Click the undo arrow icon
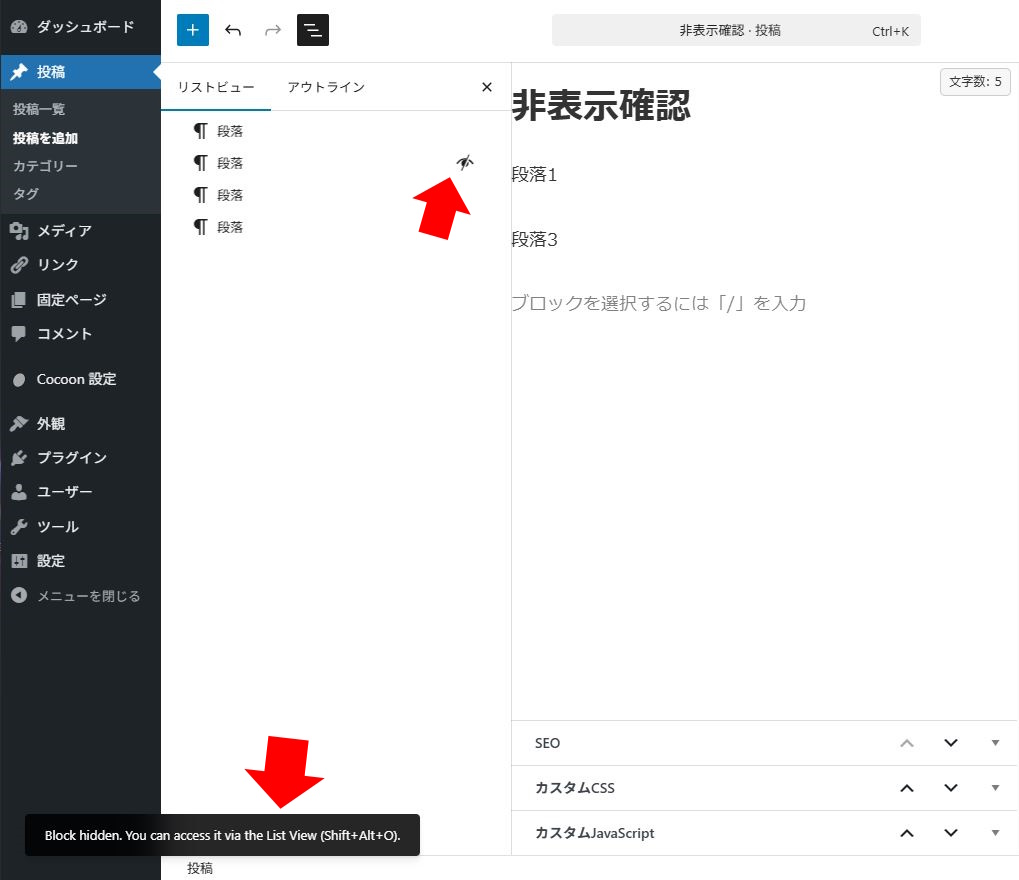 pyautogui.click(x=233, y=30)
